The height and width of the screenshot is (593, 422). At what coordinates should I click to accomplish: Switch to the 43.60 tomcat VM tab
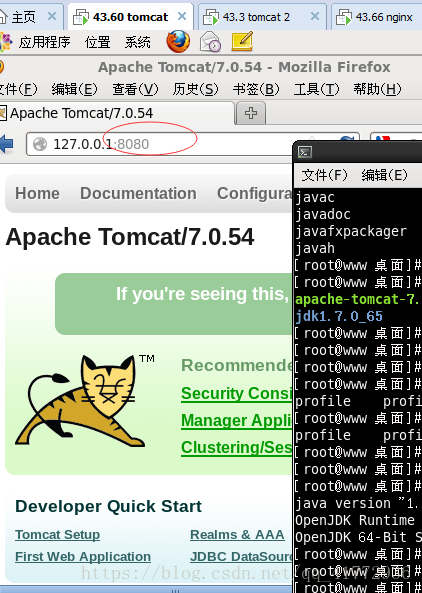[130, 17]
